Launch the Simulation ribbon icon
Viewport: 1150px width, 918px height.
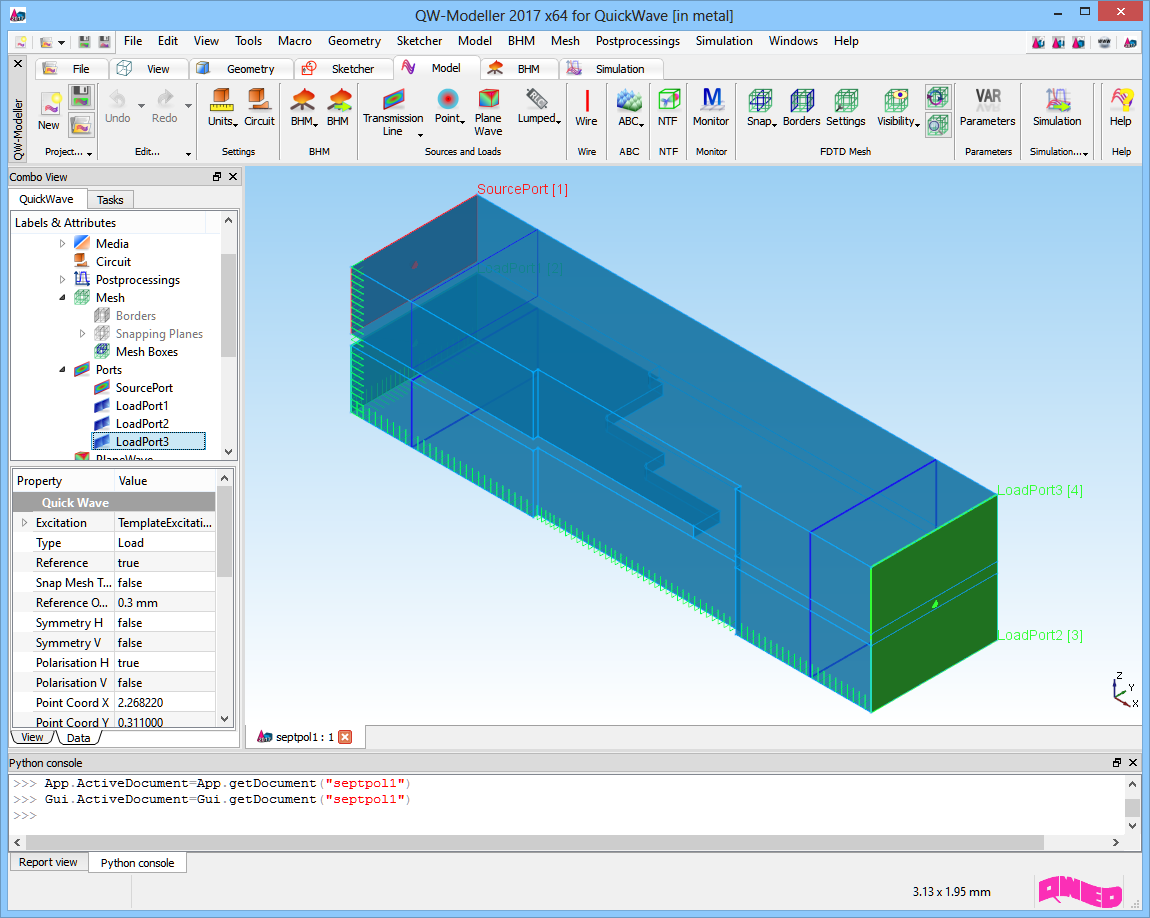pyautogui.click(x=1057, y=100)
